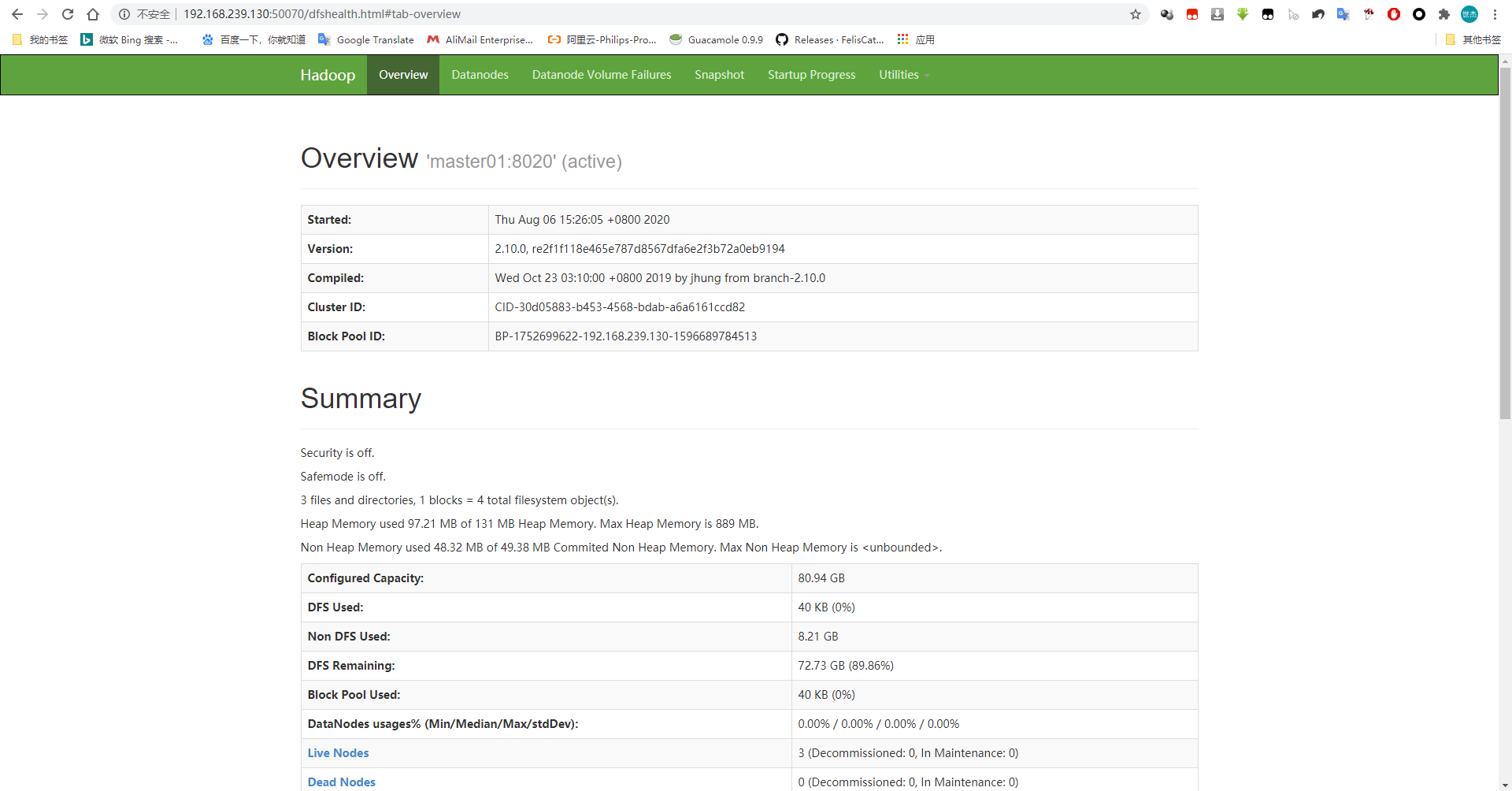Select the Overview tab

tap(403, 75)
